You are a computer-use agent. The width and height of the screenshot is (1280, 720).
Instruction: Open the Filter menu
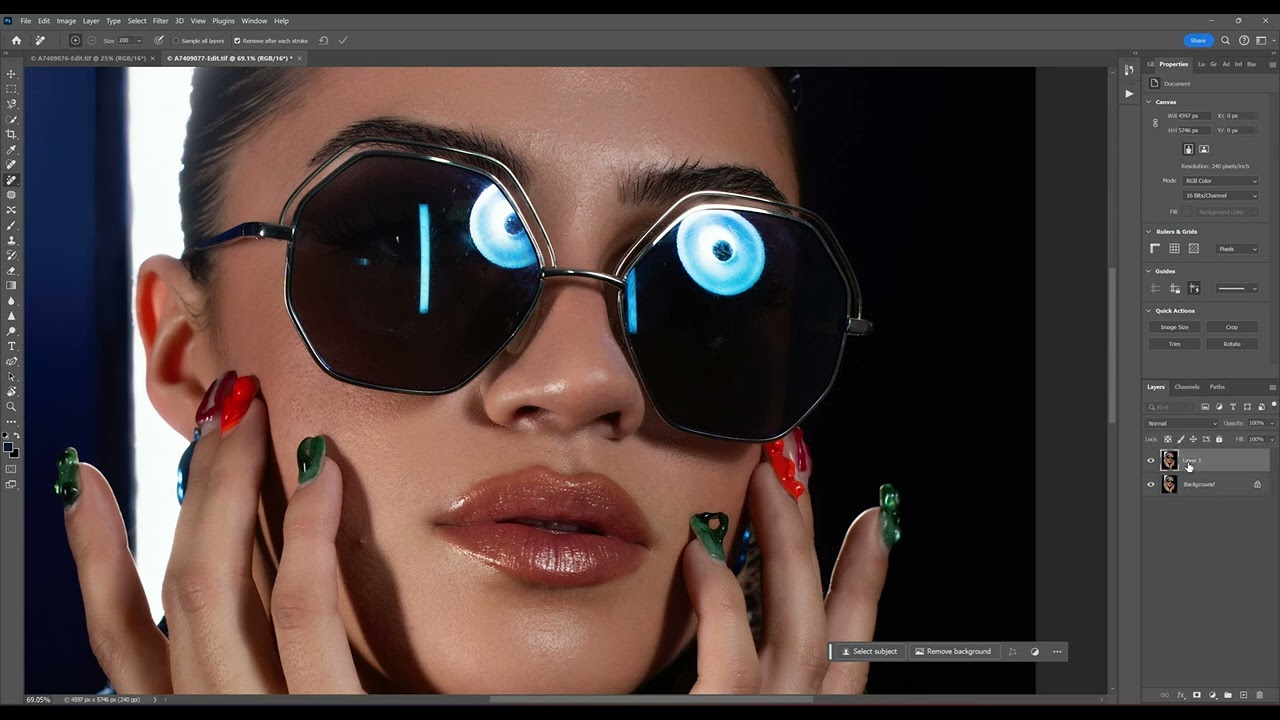click(x=160, y=21)
